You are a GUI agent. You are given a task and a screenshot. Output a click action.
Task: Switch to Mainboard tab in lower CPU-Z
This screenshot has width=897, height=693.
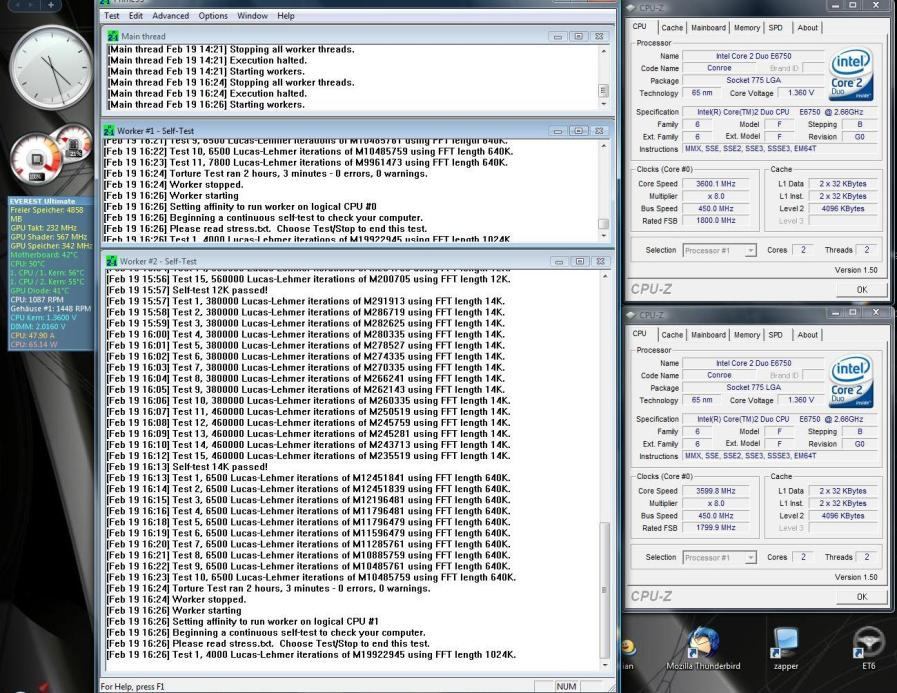pos(708,335)
